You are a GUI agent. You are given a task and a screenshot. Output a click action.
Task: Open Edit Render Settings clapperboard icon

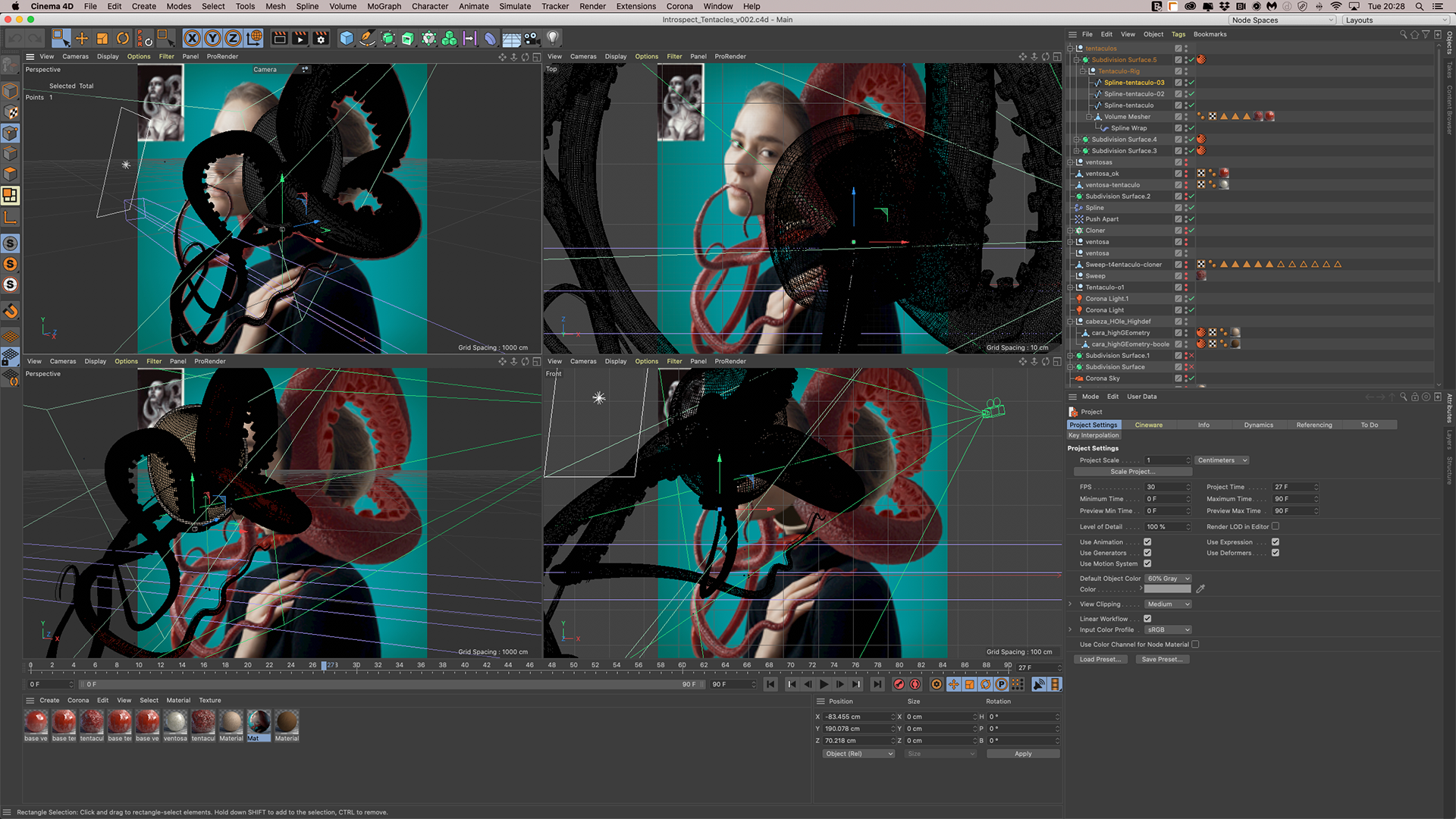coord(322,38)
